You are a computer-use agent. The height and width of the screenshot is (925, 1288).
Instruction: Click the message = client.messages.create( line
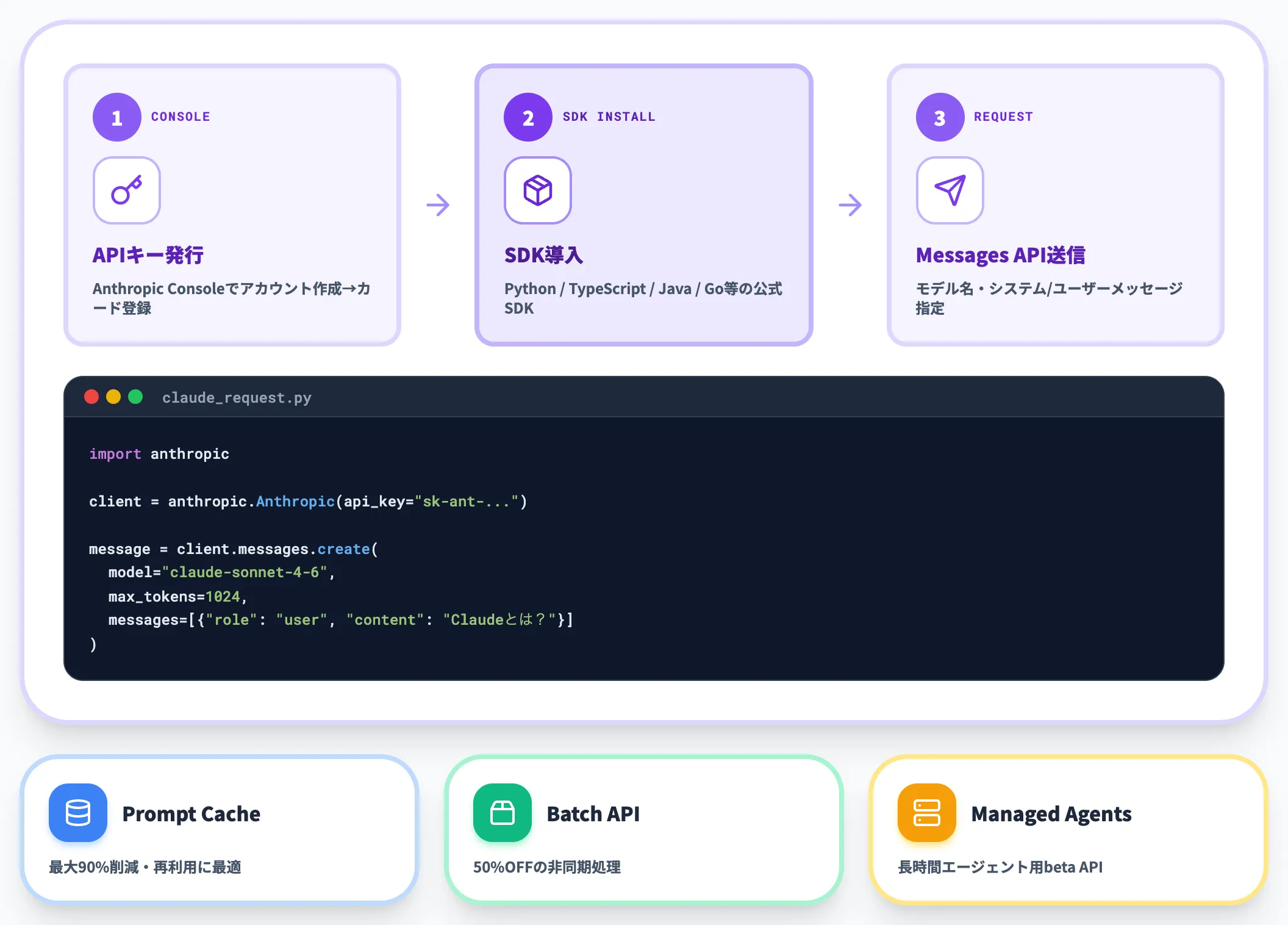(234, 549)
